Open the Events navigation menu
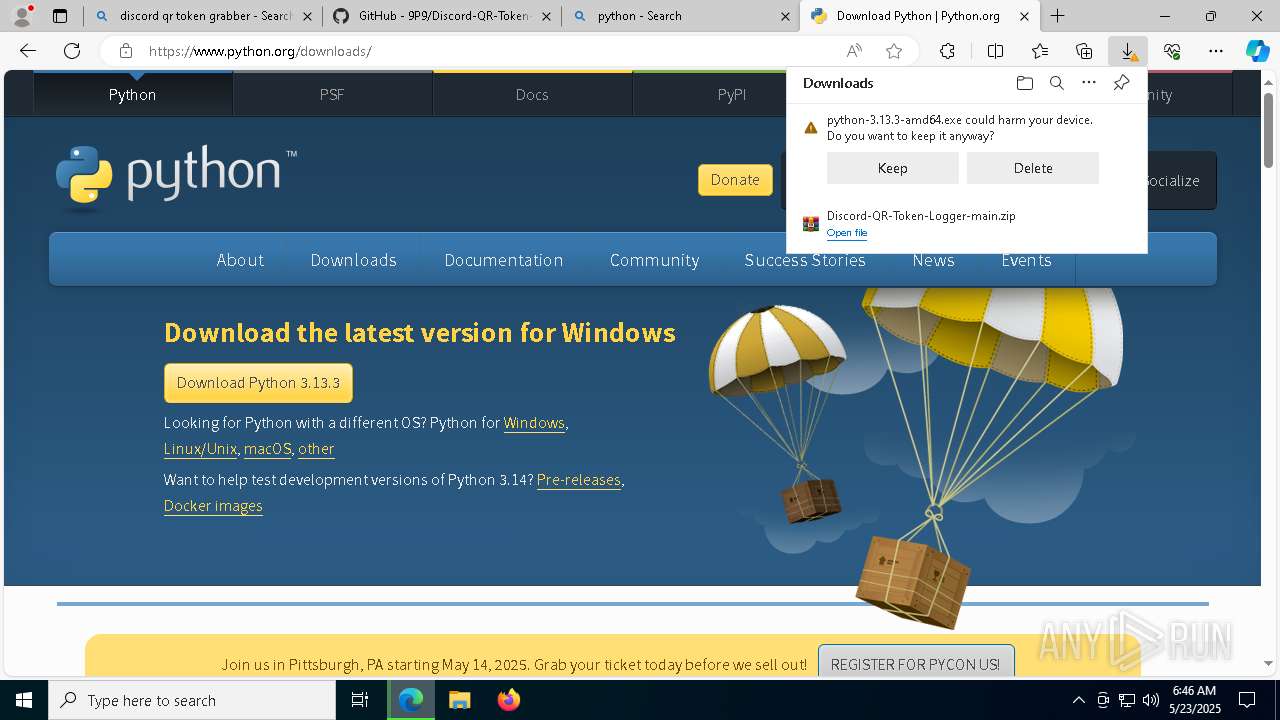 pyautogui.click(x=1026, y=260)
